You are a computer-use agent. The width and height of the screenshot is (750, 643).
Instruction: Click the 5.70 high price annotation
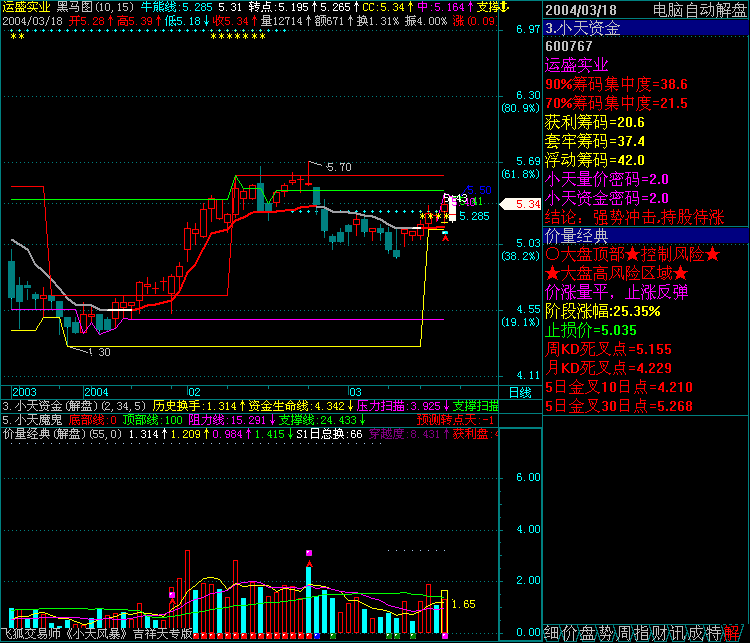[x=338, y=167]
